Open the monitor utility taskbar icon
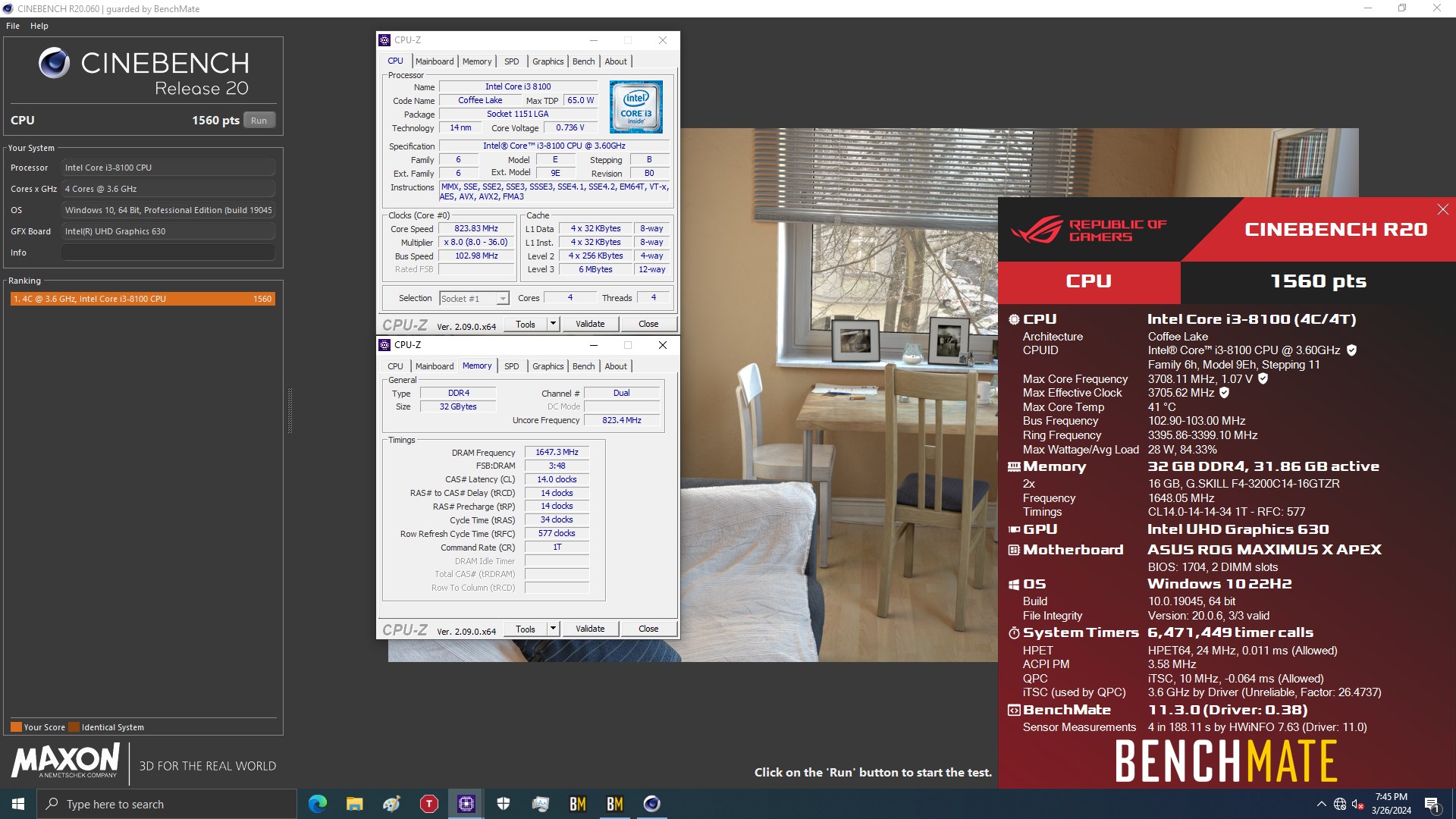The image size is (1456, 819). click(540, 804)
